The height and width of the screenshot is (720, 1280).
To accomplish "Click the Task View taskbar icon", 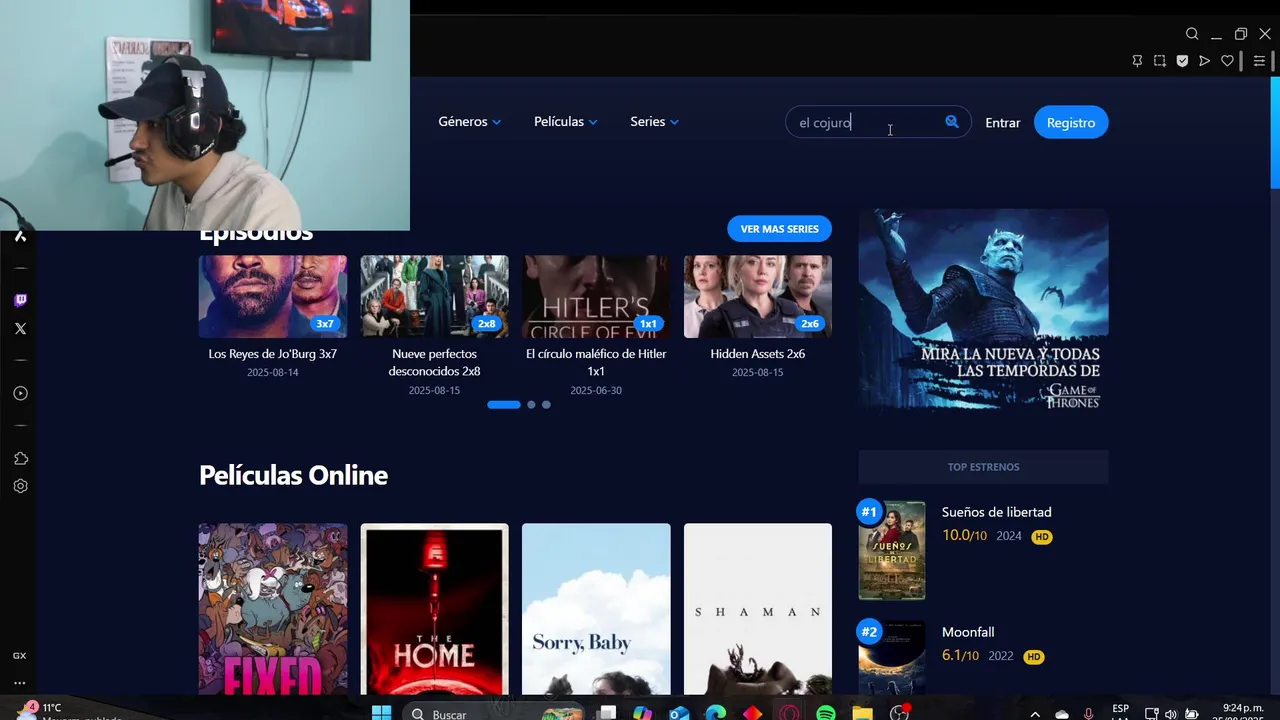I will click(x=606, y=713).
